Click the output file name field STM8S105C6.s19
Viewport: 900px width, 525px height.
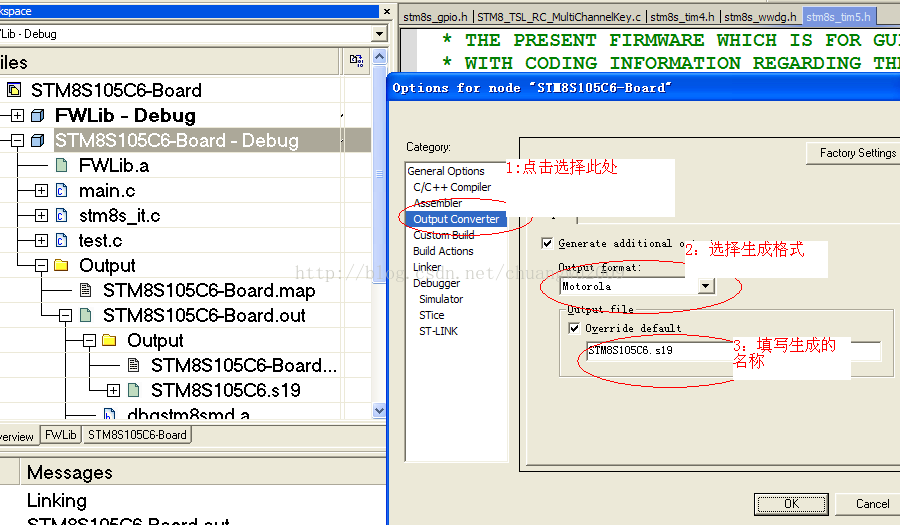(734, 351)
